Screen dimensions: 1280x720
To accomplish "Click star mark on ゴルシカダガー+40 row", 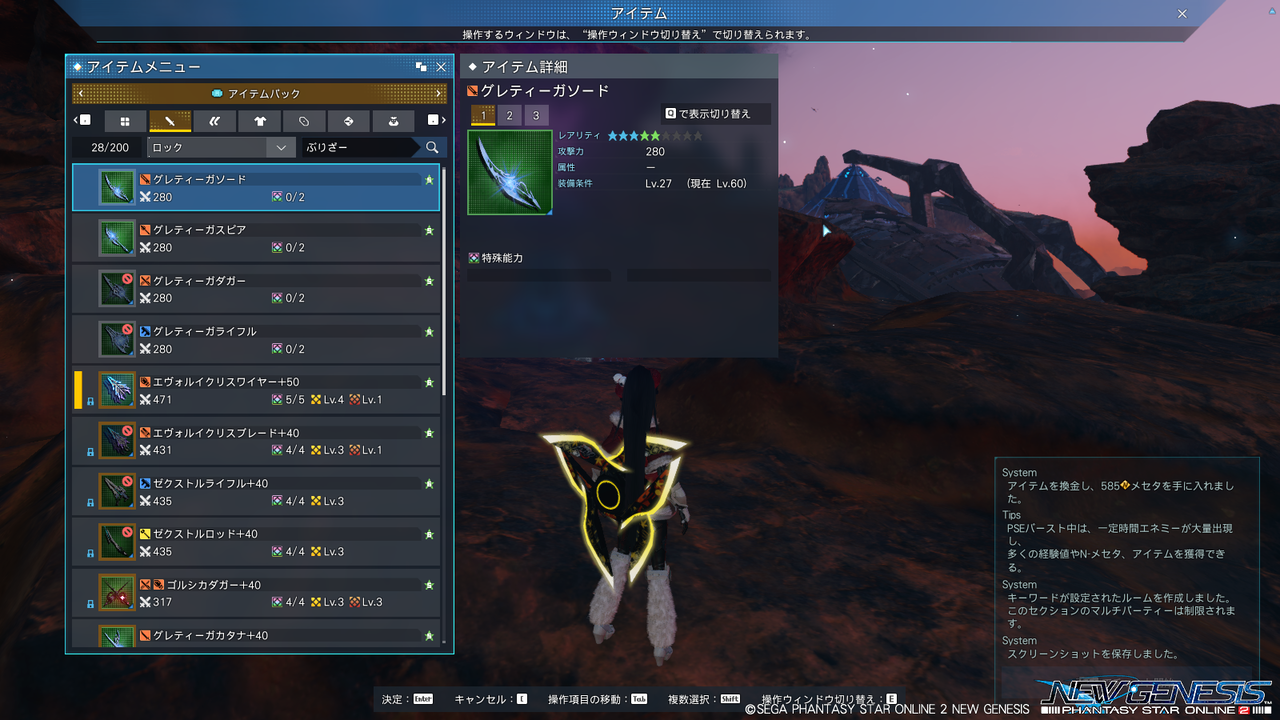I will [x=429, y=585].
